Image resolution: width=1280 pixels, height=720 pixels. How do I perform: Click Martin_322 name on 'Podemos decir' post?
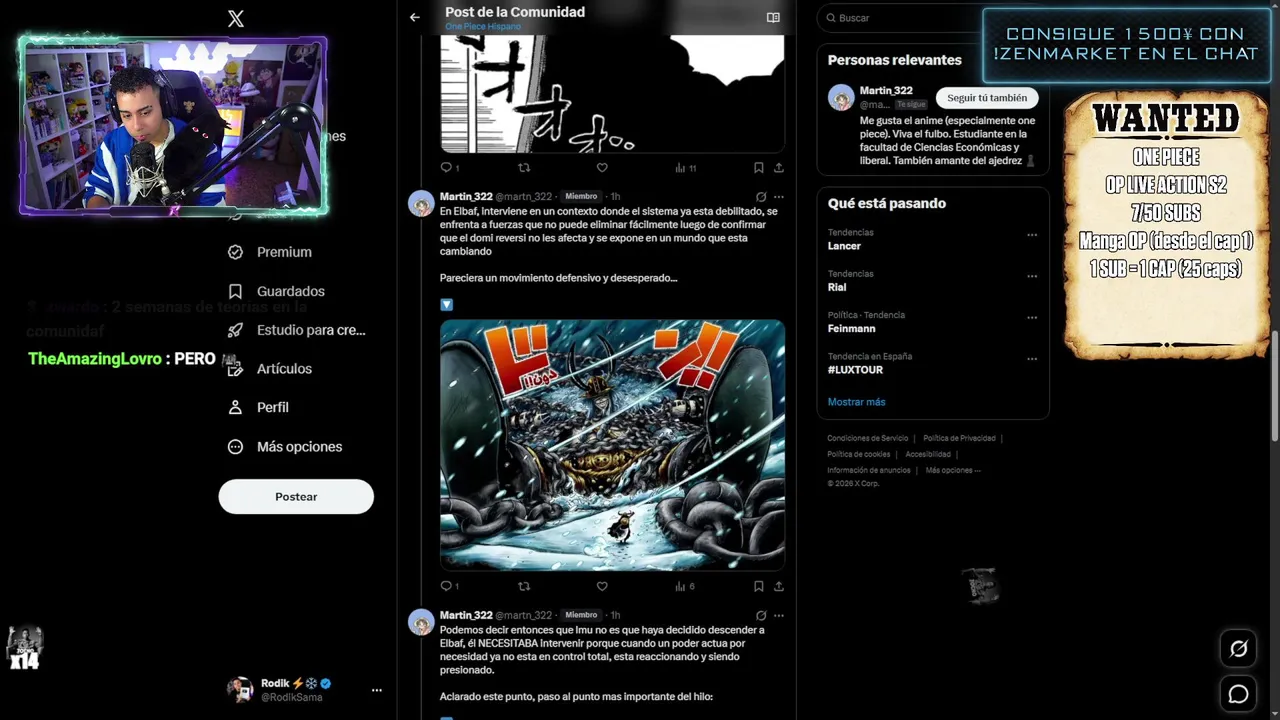pos(466,615)
